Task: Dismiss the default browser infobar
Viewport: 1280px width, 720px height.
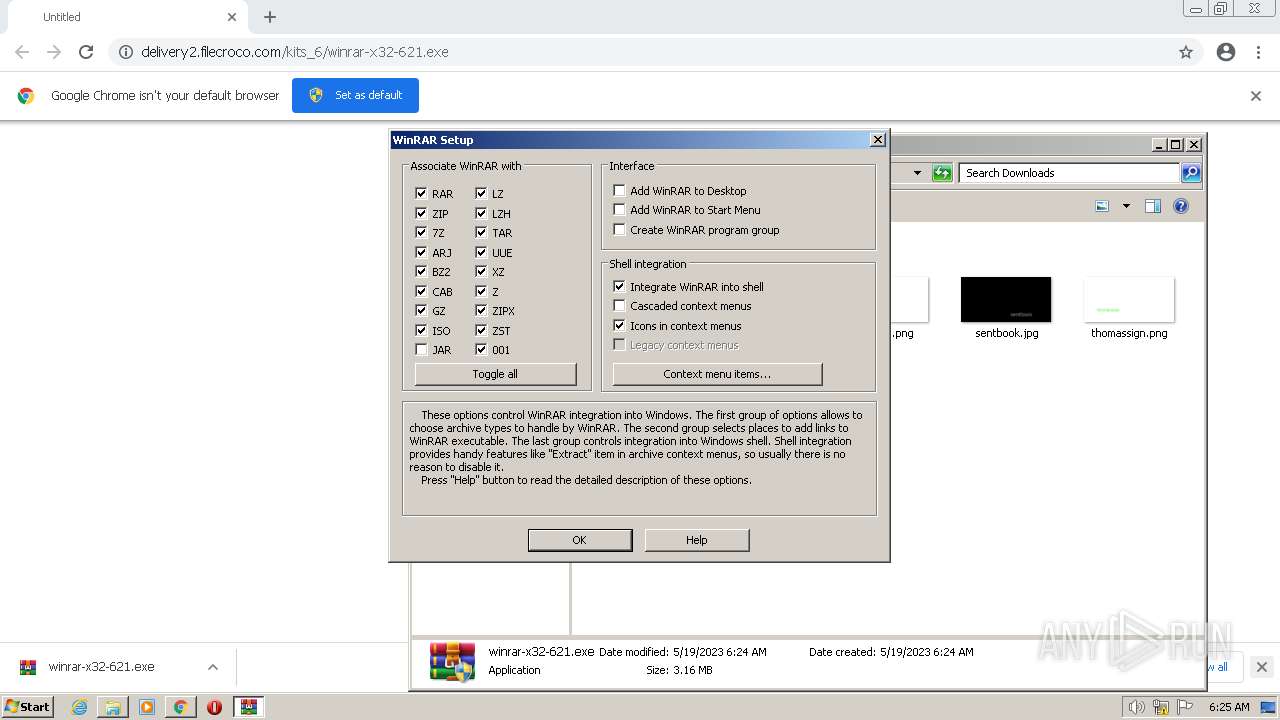Action: pyautogui.click(x=1256, y=96)
